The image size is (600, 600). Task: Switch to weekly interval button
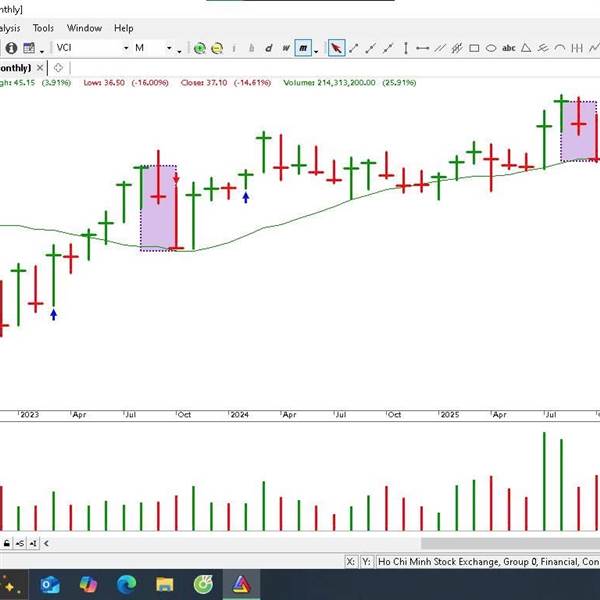coord(285,48)
